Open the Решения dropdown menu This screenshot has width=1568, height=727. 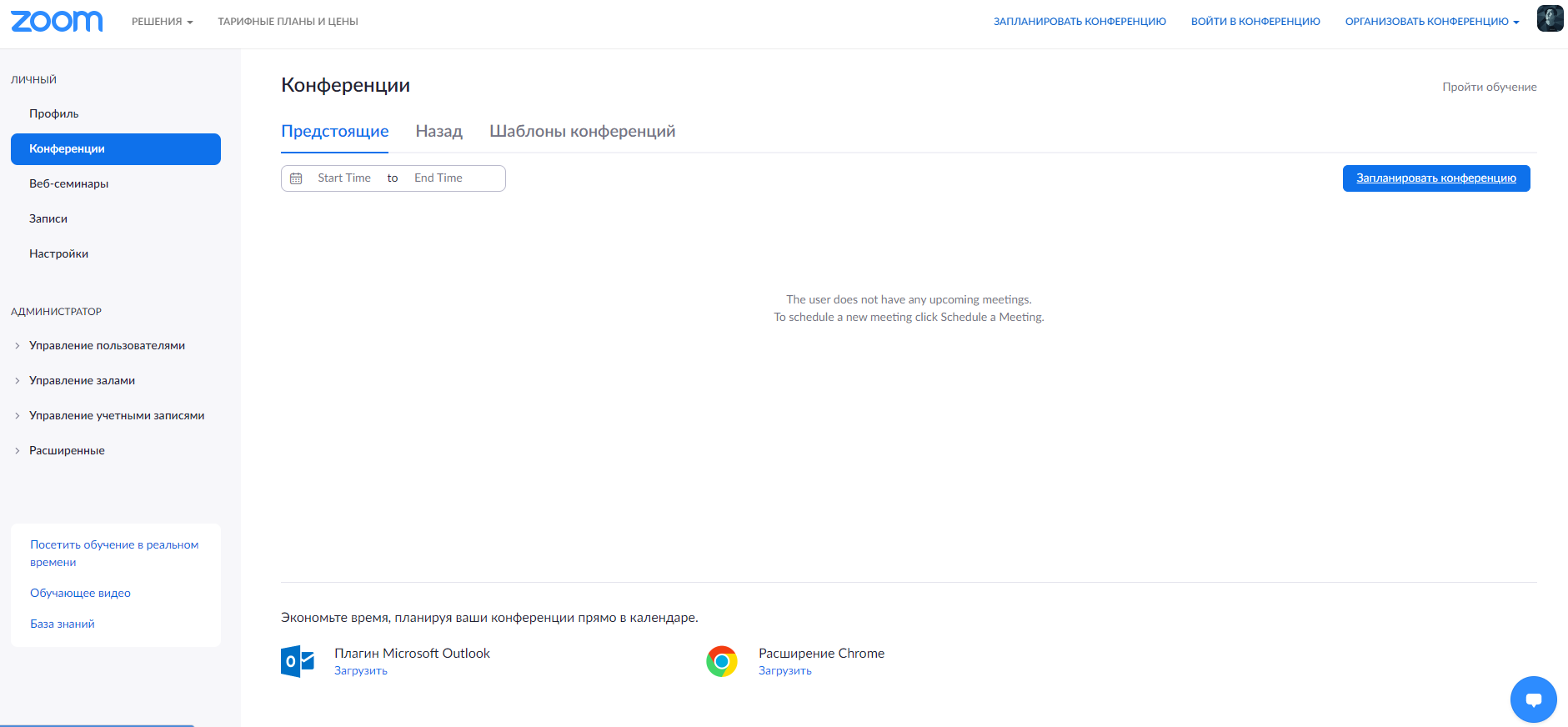tap(162, 22)
